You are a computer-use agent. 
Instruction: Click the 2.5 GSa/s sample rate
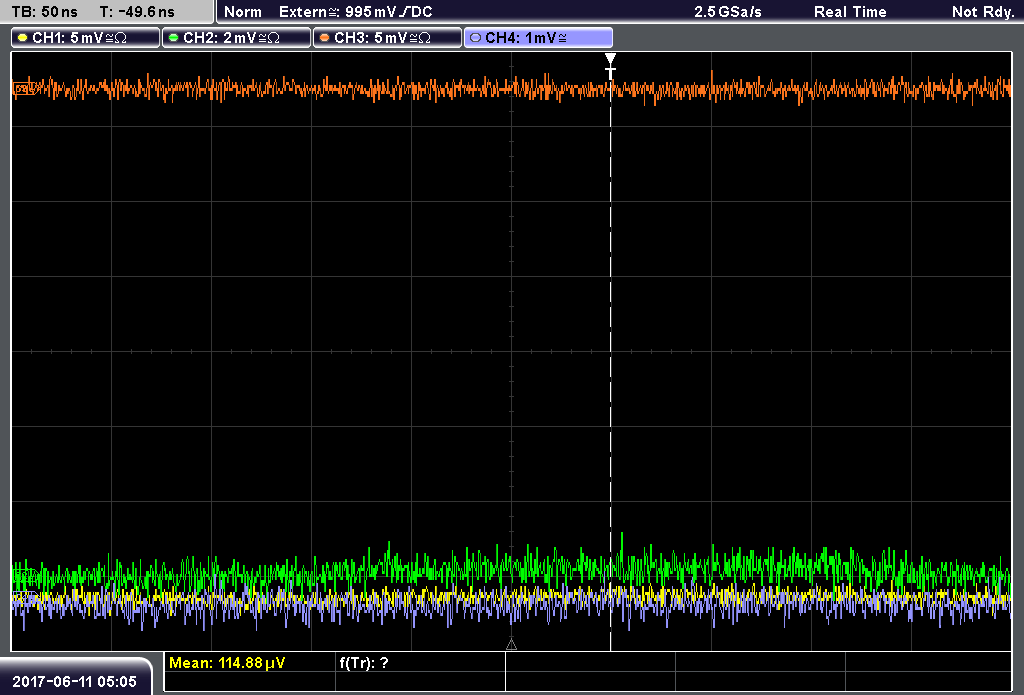tap(728, 12)
